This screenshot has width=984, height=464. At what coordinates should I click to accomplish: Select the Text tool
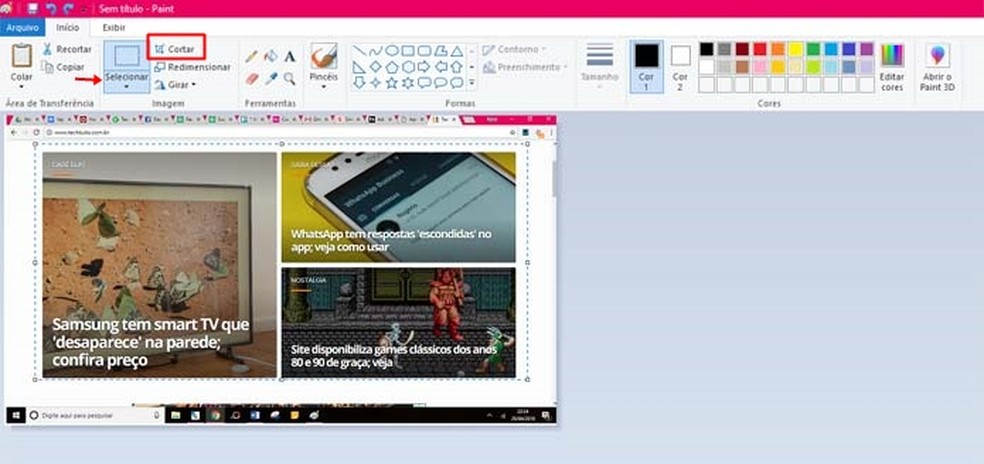tap(289, 57)
